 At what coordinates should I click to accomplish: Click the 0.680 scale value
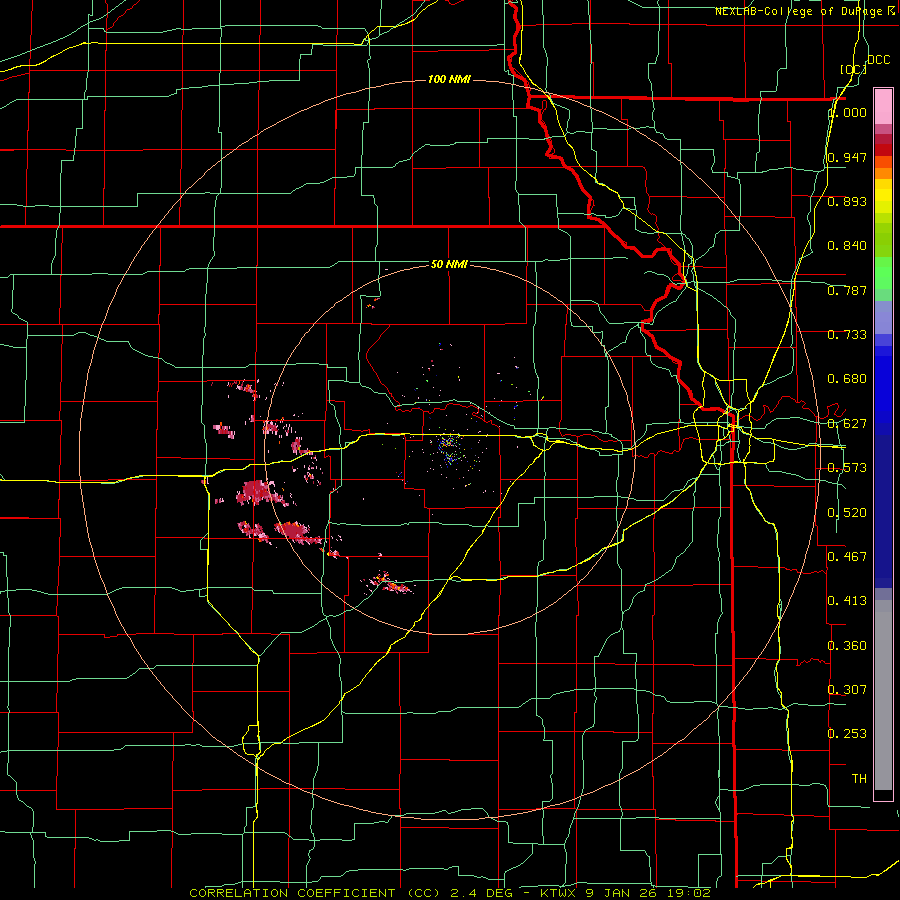[x=847, y=379]
